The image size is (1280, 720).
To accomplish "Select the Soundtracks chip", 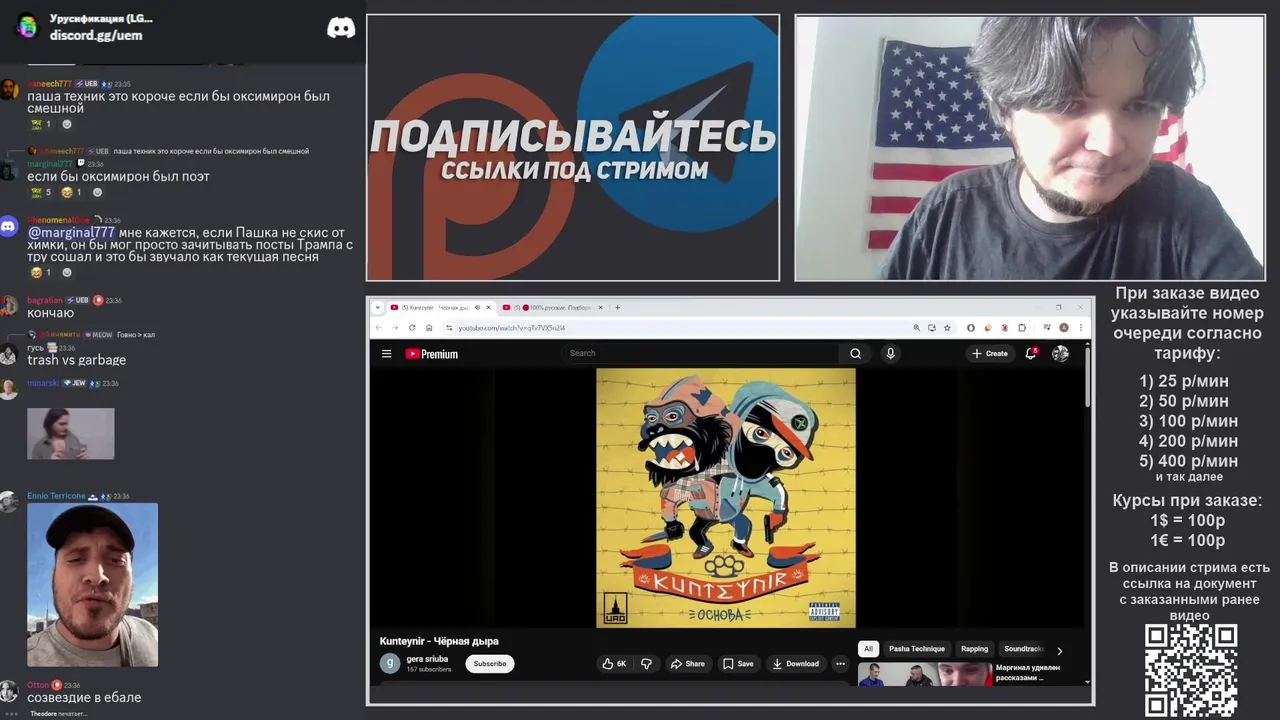I will (1022, 649).
